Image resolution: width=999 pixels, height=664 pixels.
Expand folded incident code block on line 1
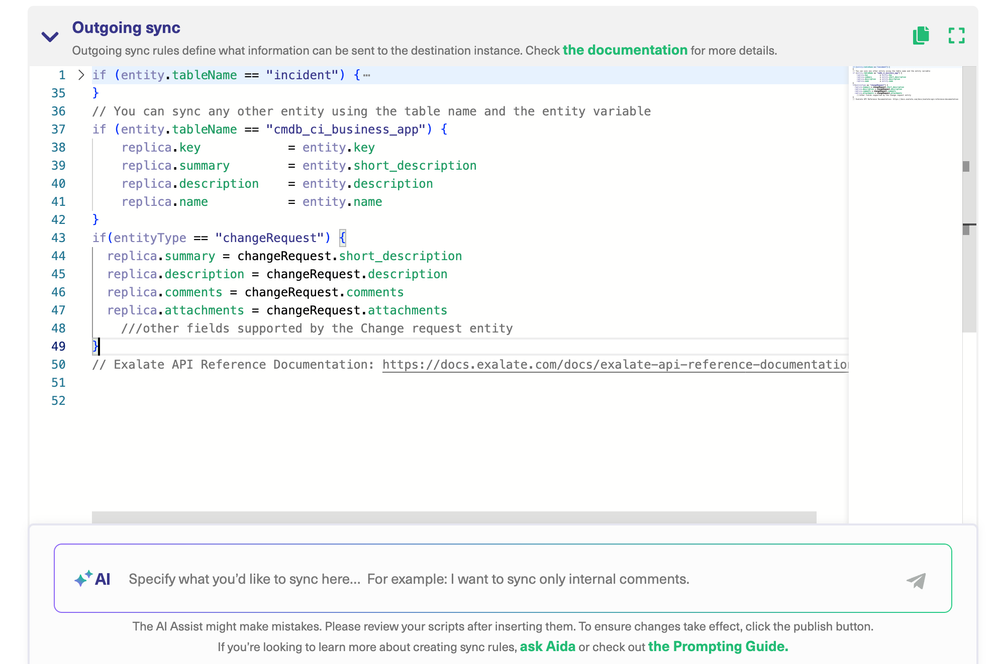tap(81, 75)
